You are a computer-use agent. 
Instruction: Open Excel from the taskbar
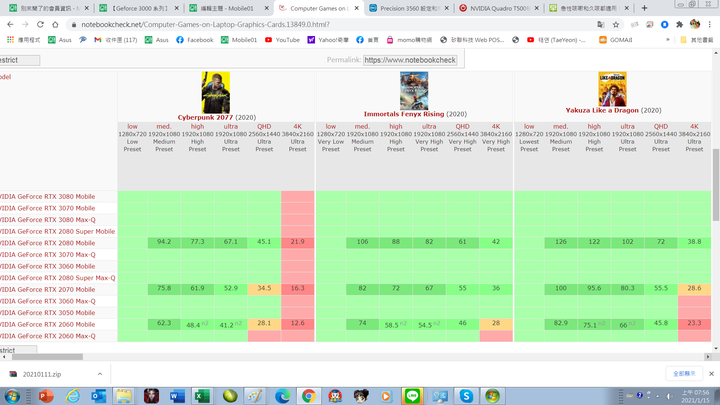pyautogui.click(x=202, y=396)
